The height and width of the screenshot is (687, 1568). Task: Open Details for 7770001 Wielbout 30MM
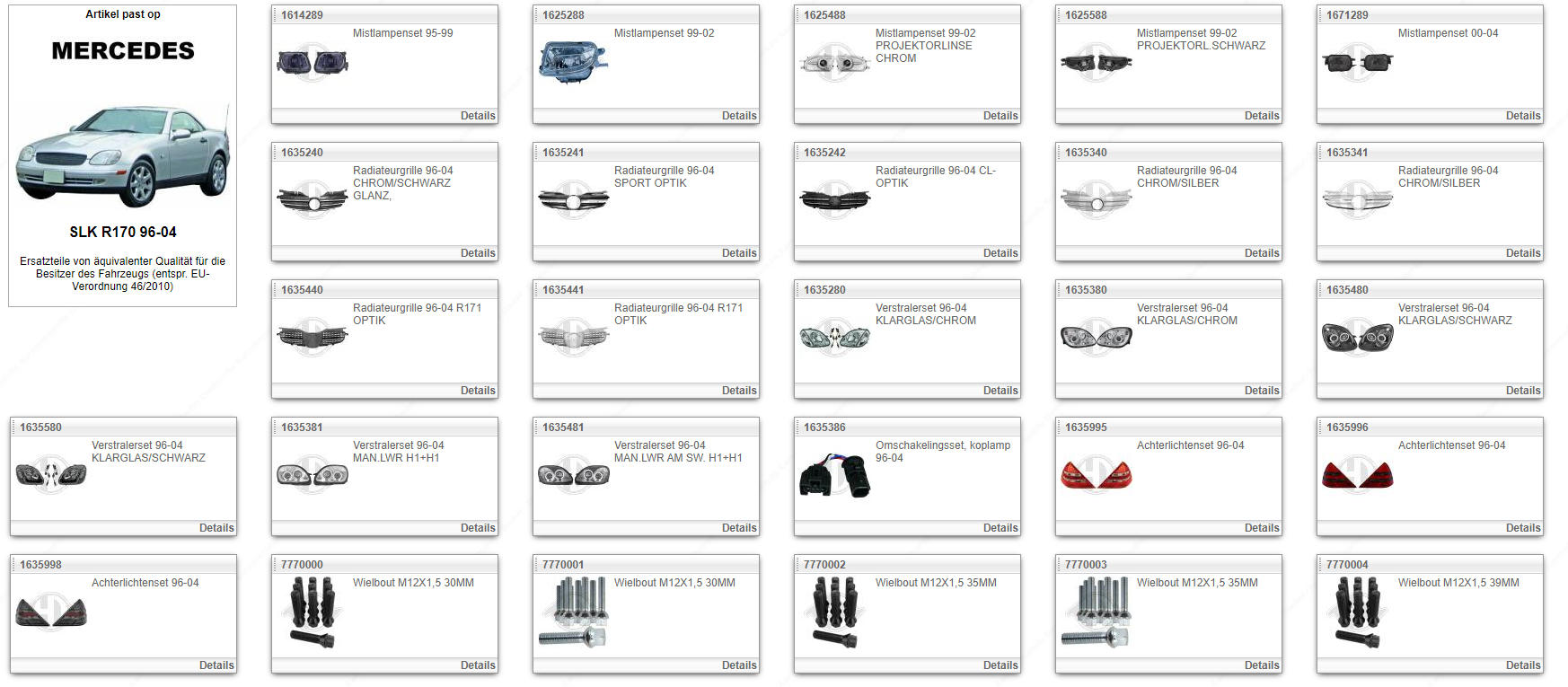pos(738,665)
